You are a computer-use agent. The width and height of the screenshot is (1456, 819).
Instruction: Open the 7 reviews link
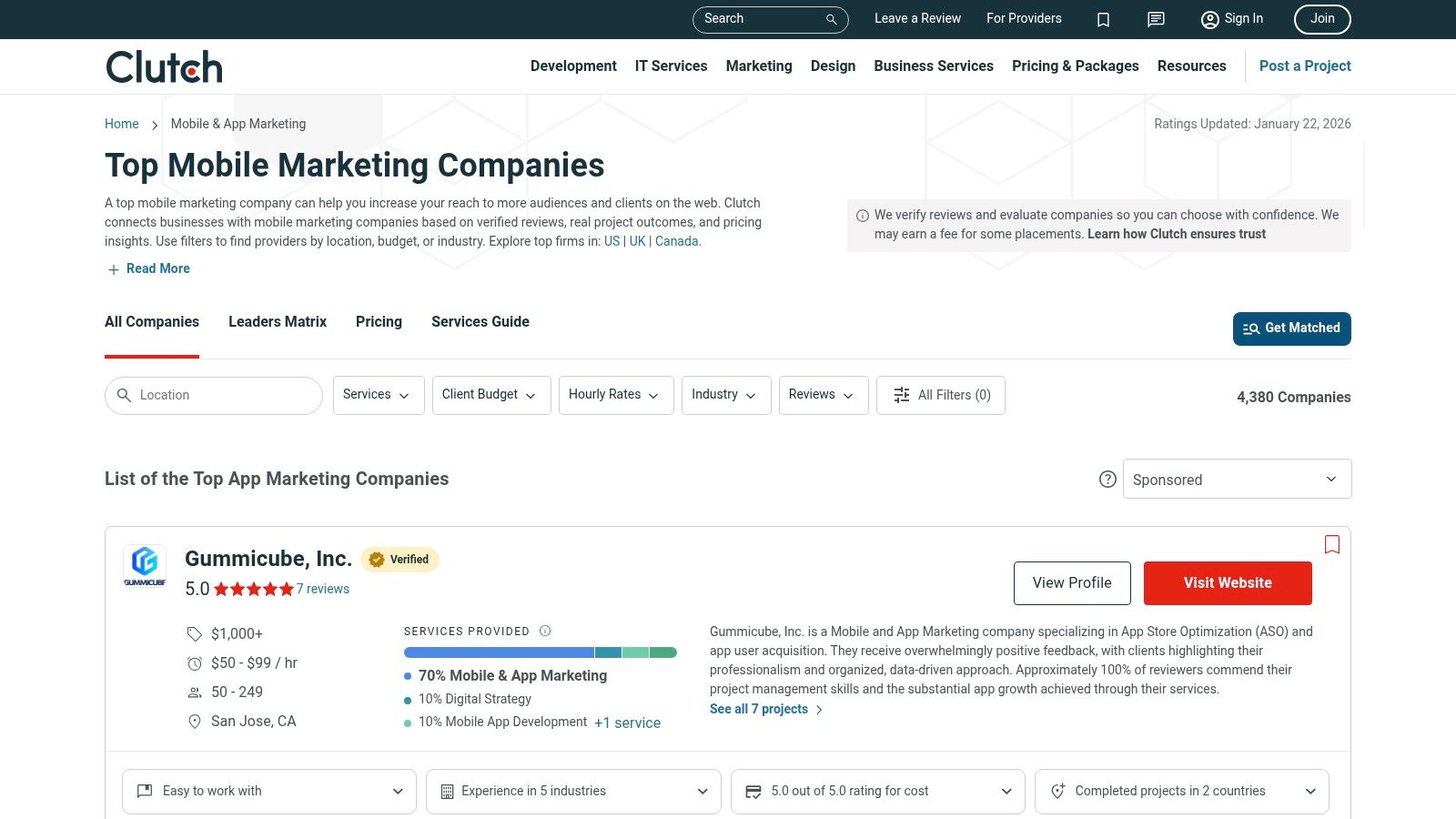tap(323, 589)
